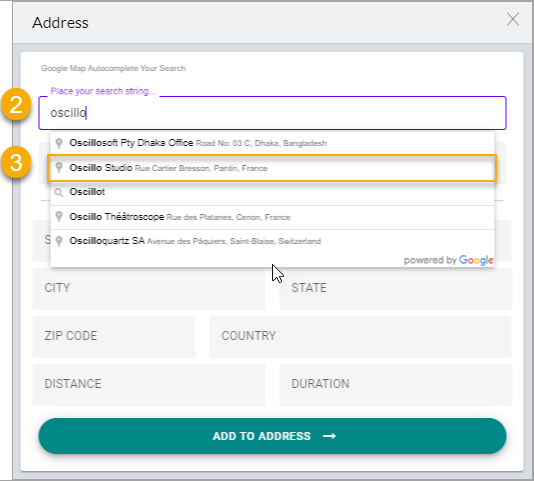The height and width of the screenshot is (481, 534).
Task: Click into the Zip Code field
Action: [114, 337]
